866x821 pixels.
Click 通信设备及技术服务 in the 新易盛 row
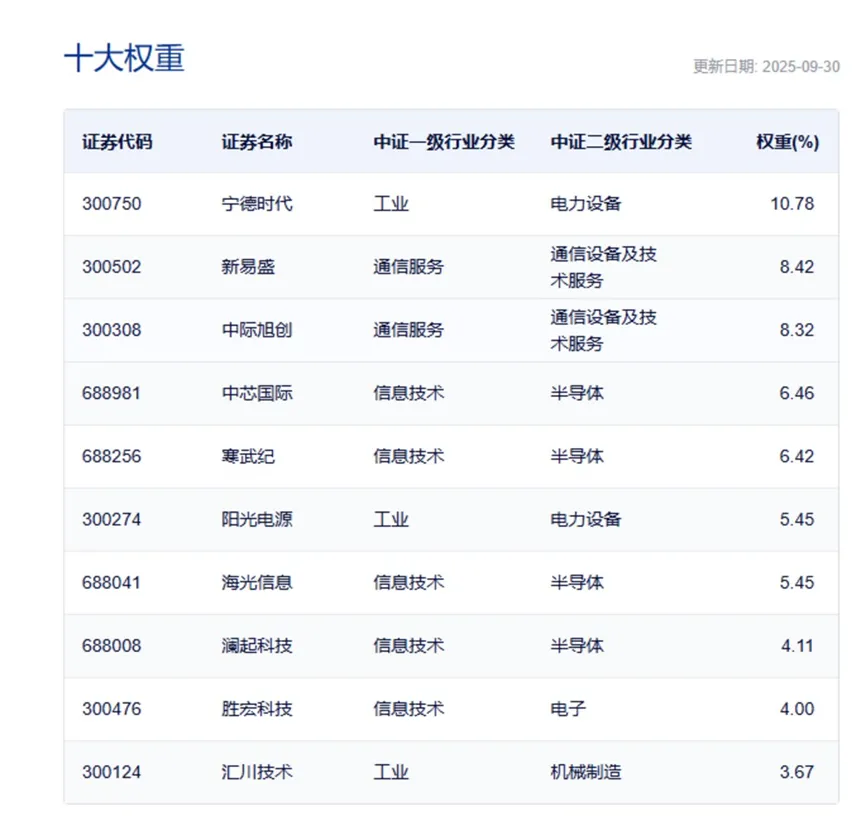click(x=603, y=267)
